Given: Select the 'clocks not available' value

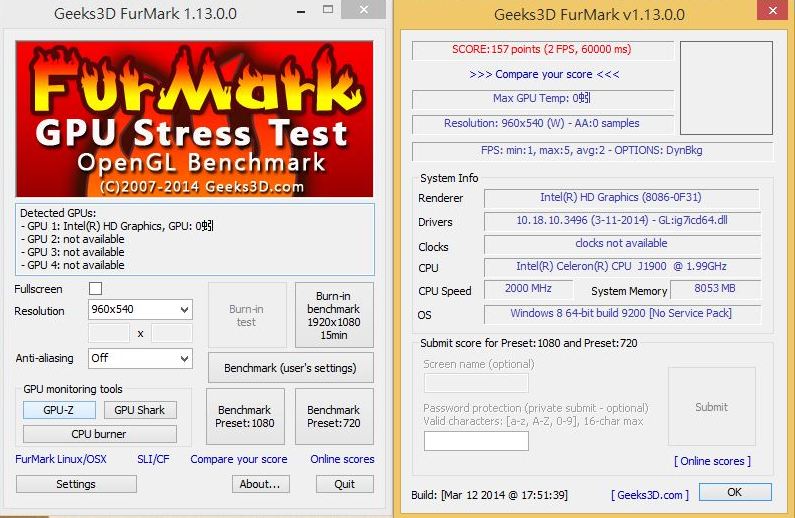Looking at the screenshot, I should [622, 244].
